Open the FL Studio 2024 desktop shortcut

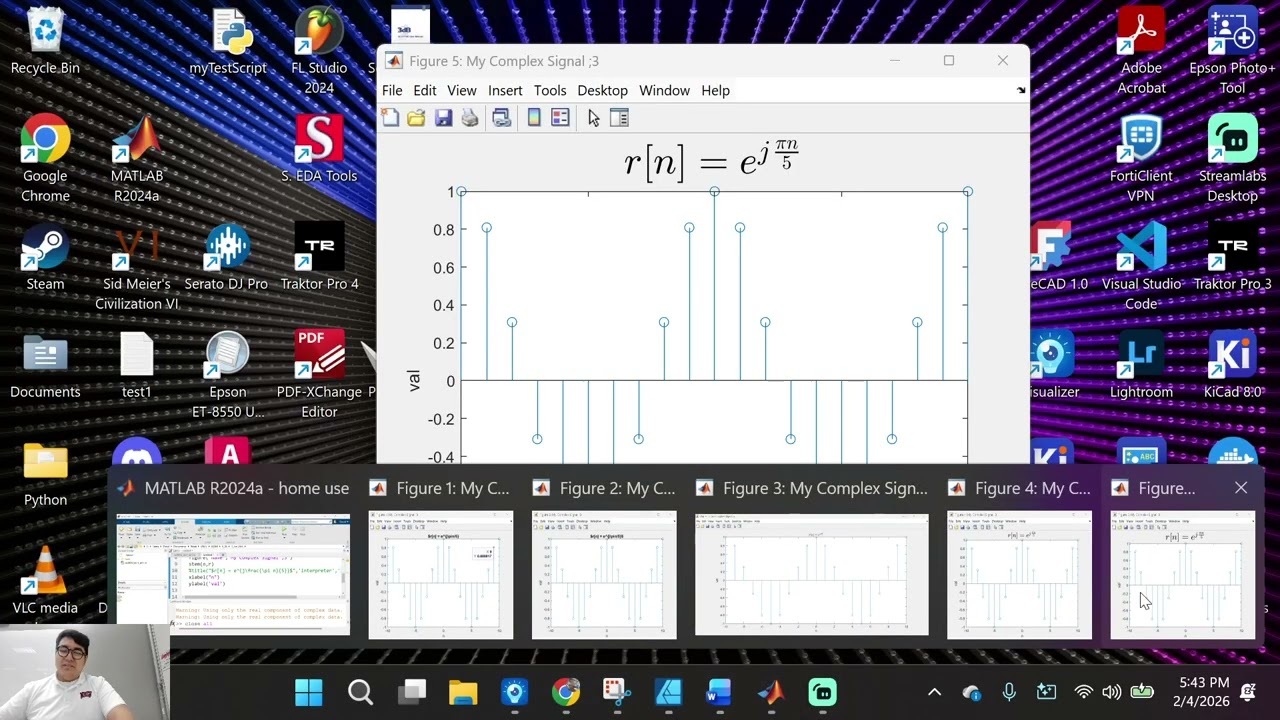[x=319, y=50]
